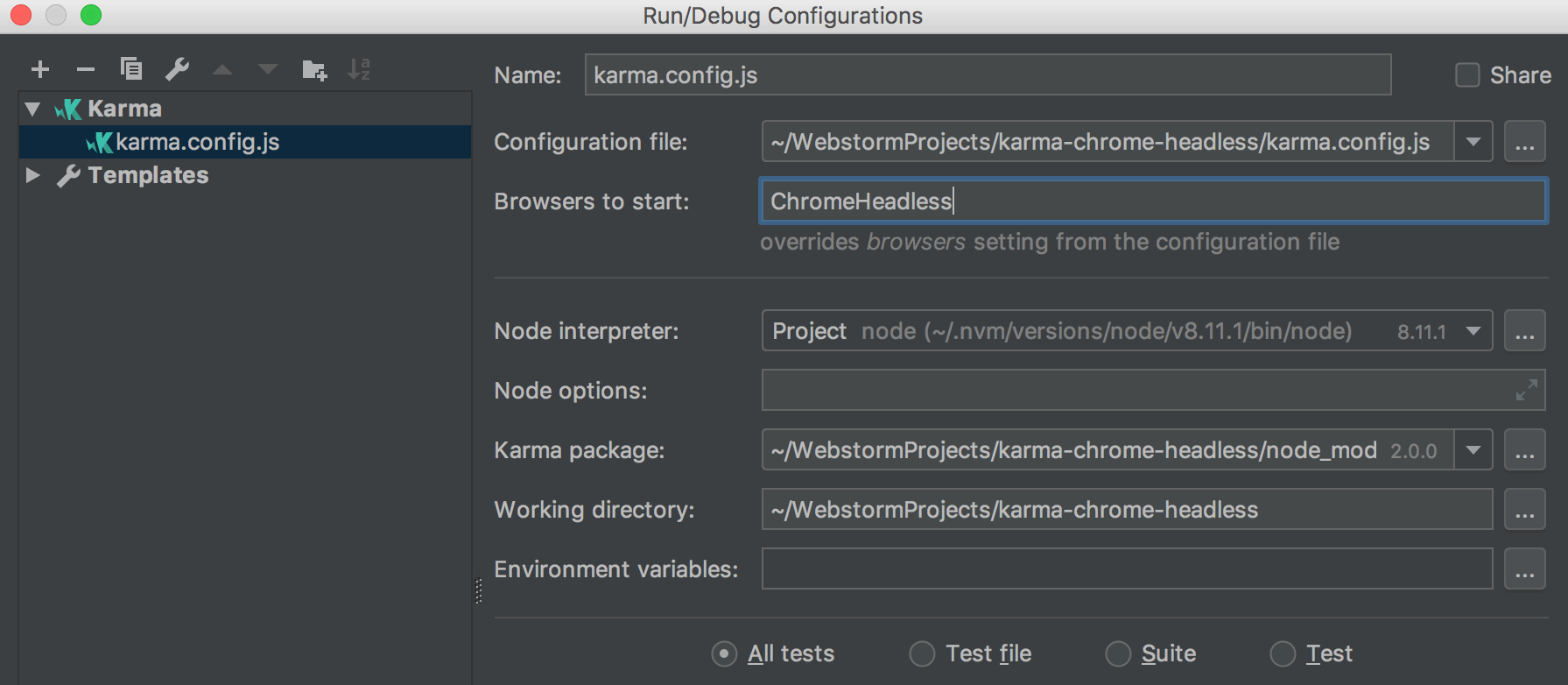Click the 'Environment variables:' label
The image size is (1568, 685).
[x=616, y=569]
